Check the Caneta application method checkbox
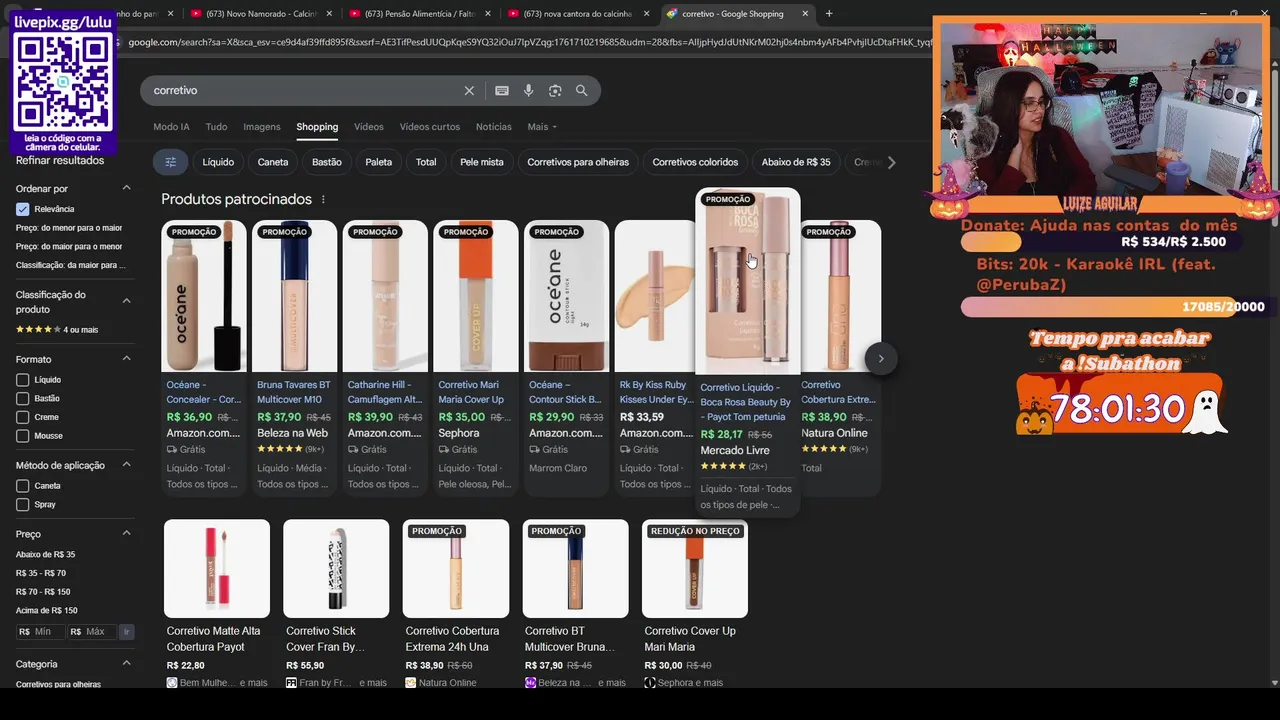Viewport: 1280px width, 720px height. [x=23, y=486]
